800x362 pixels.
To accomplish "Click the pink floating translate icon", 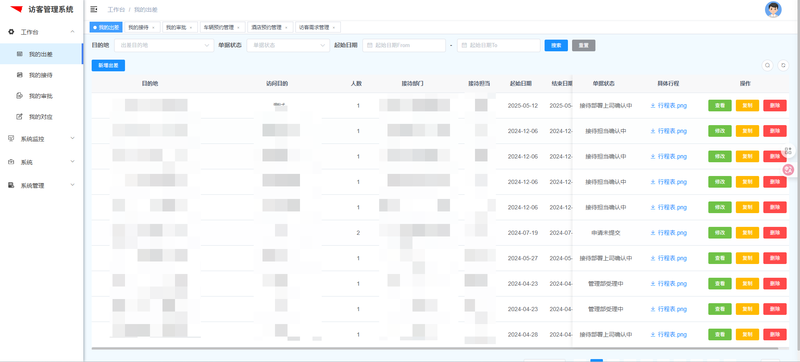I will (788, 170).
